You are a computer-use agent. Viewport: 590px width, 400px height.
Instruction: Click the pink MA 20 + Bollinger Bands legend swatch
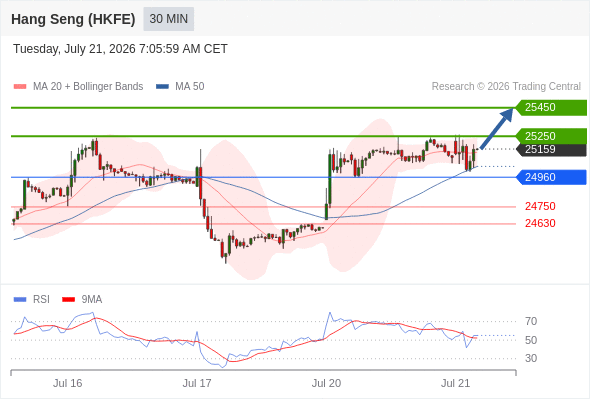pos(20,87)
